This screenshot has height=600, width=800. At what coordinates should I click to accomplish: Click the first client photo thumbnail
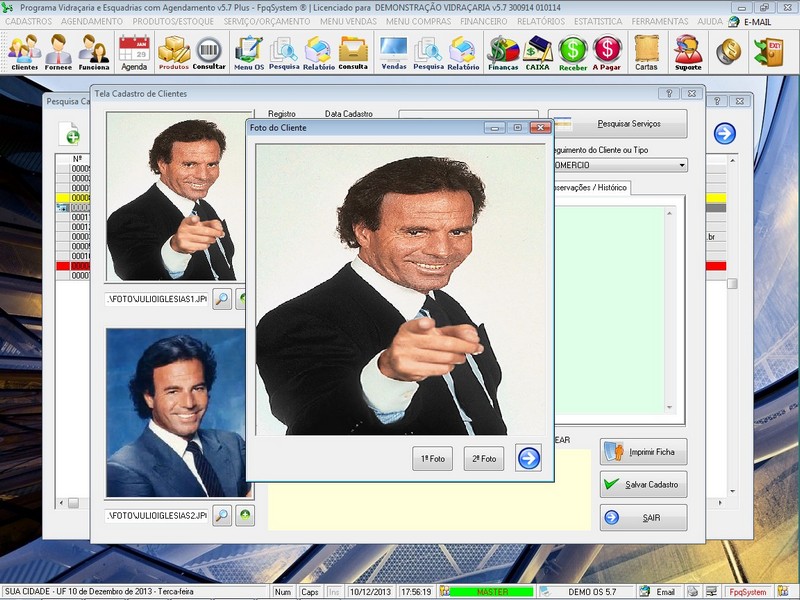(x=176, y=196)
